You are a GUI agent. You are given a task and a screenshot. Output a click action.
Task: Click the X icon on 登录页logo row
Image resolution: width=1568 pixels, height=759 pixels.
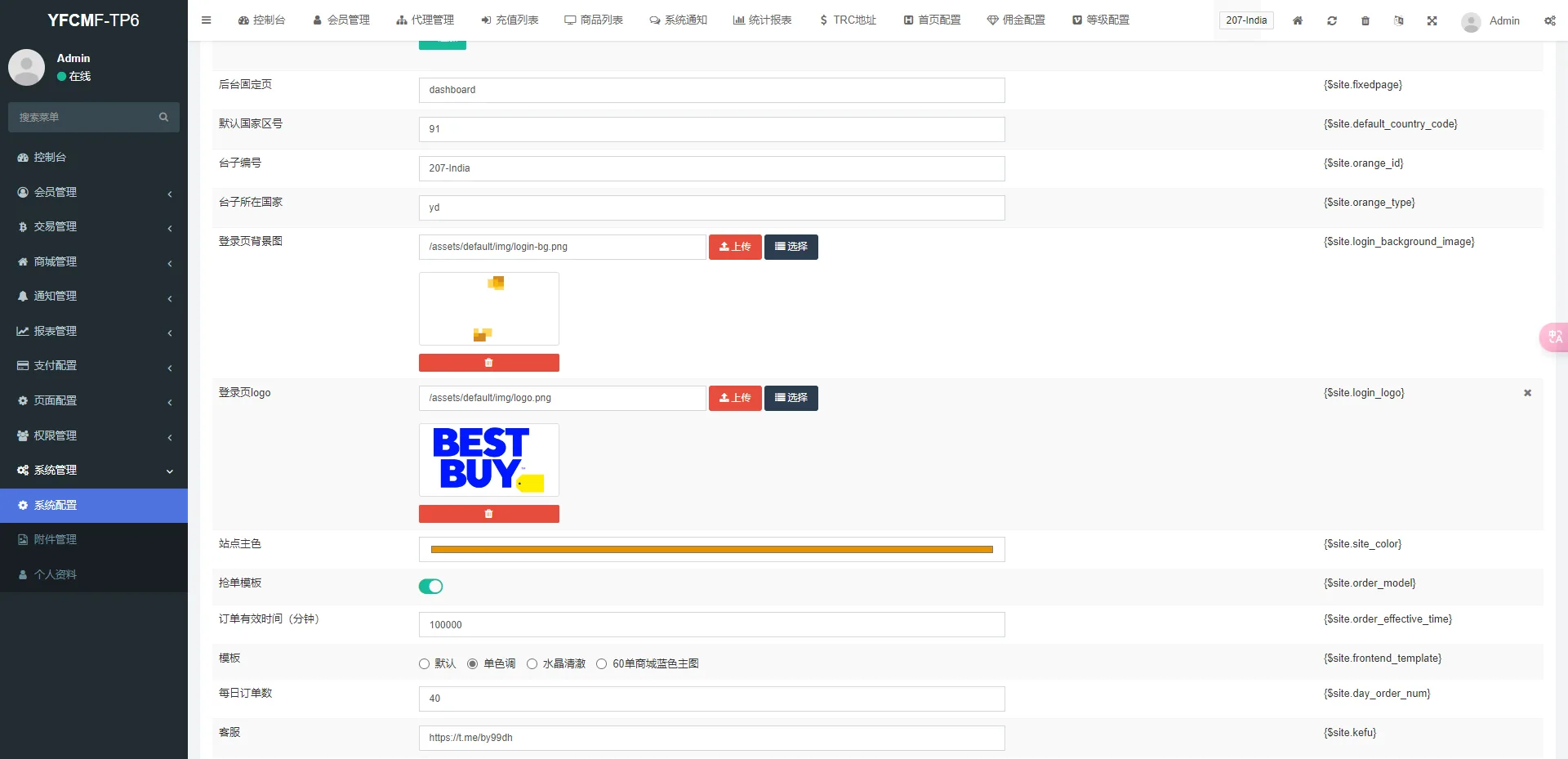point(1527,393)
